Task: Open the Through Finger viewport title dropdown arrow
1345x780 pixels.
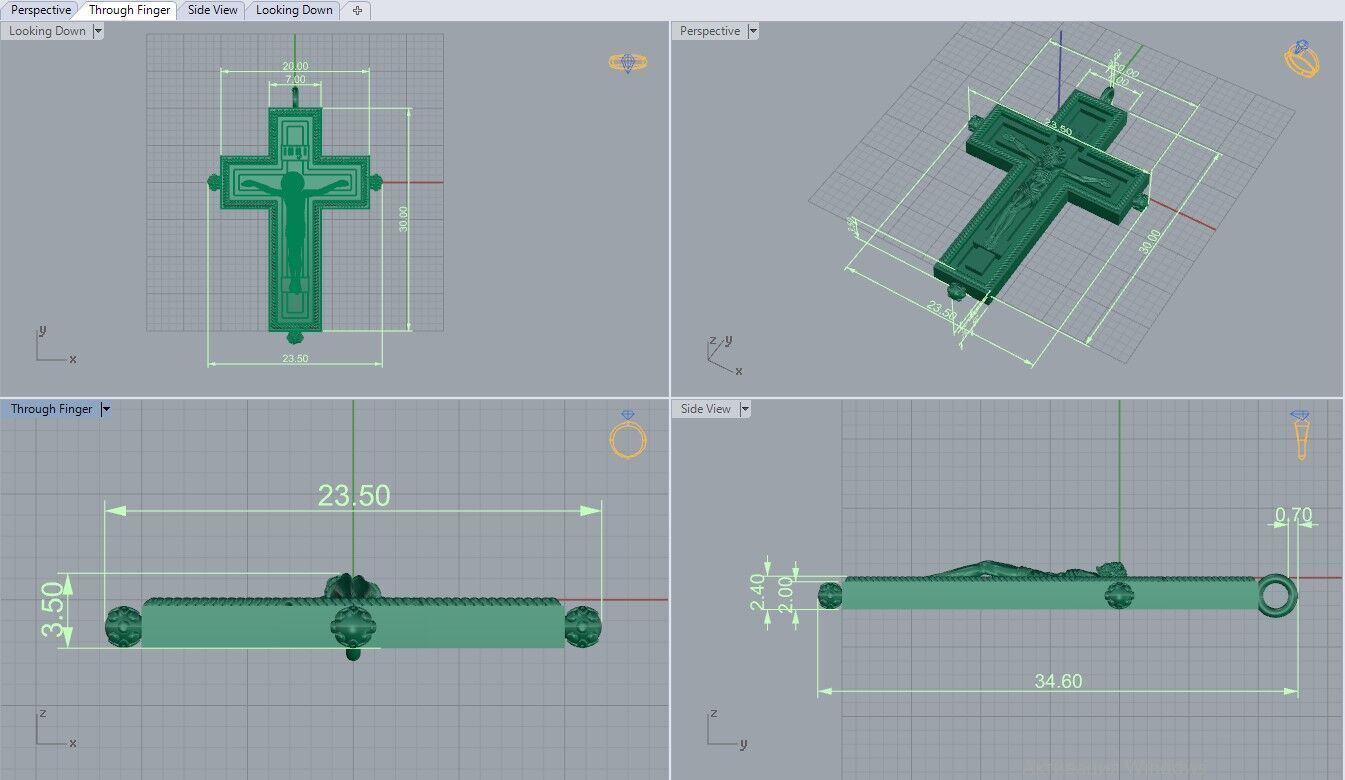Action: point(106,409)
